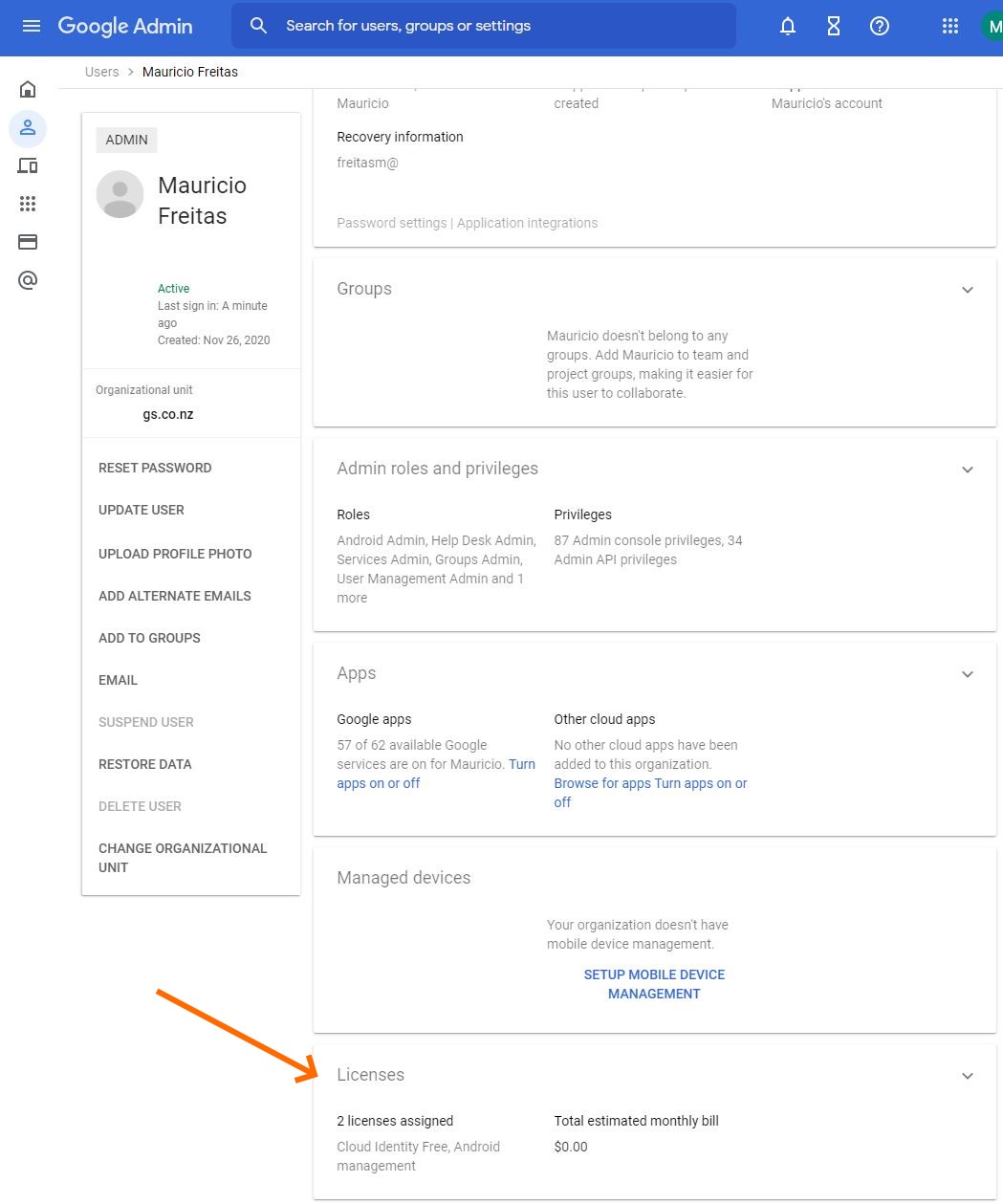This screenshot has width=1003, height=1204.
Task: Click Add Alternate Emails
Action: (175, 596)
